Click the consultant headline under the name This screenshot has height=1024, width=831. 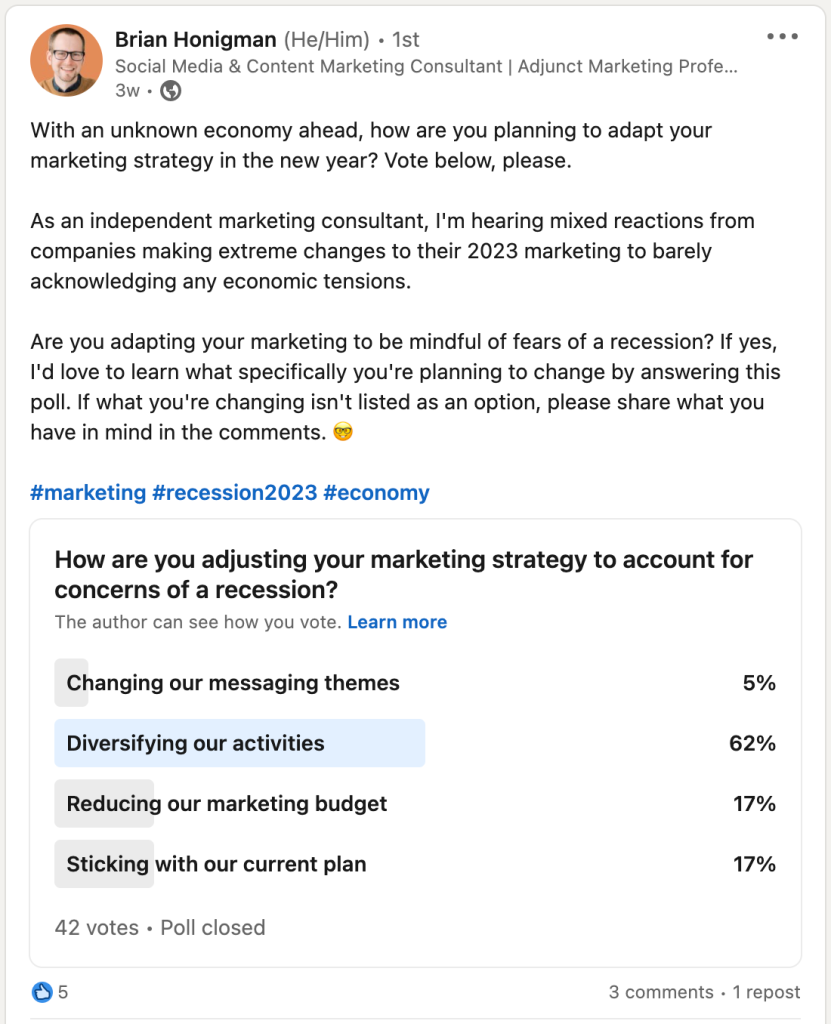coord(426,67)
